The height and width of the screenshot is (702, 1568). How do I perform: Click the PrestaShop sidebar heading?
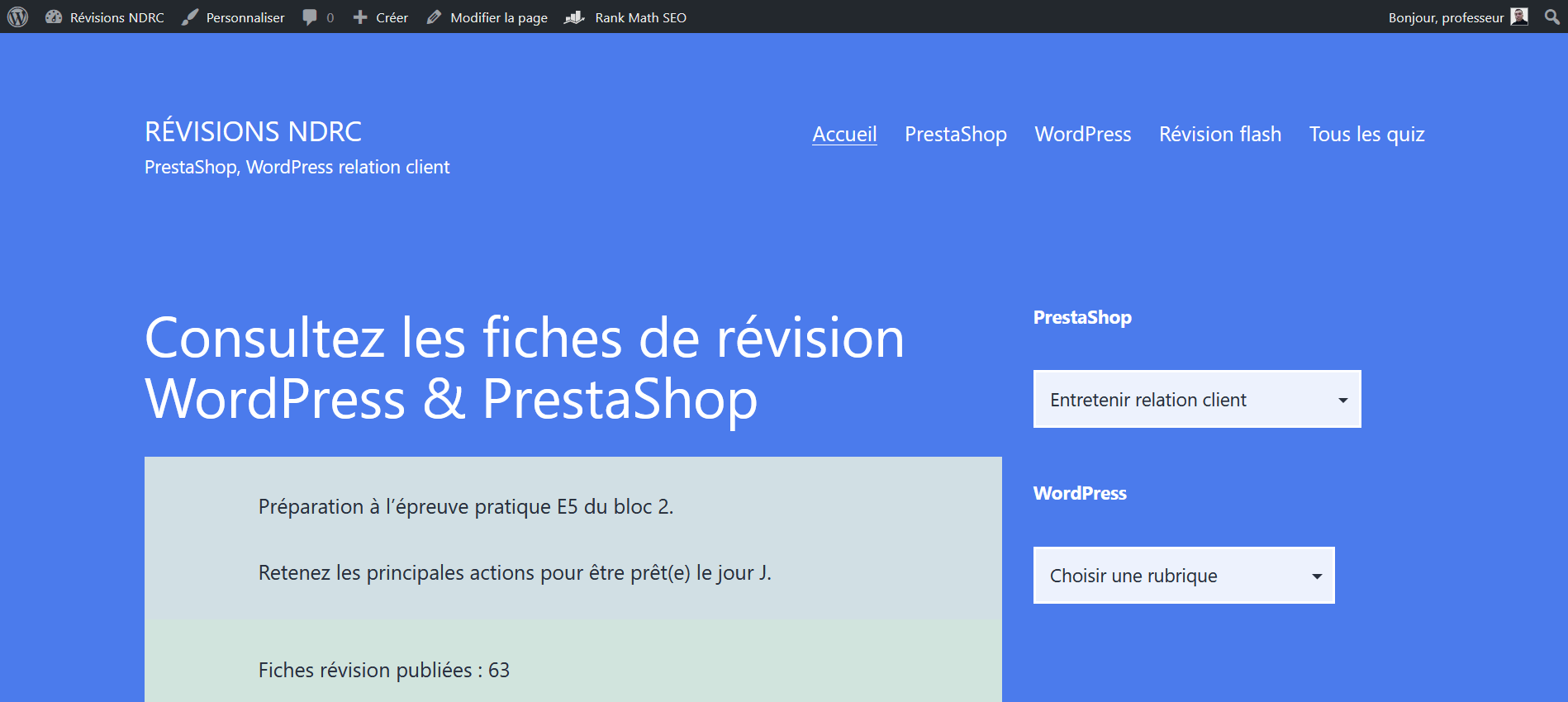tap(1082, 317)
